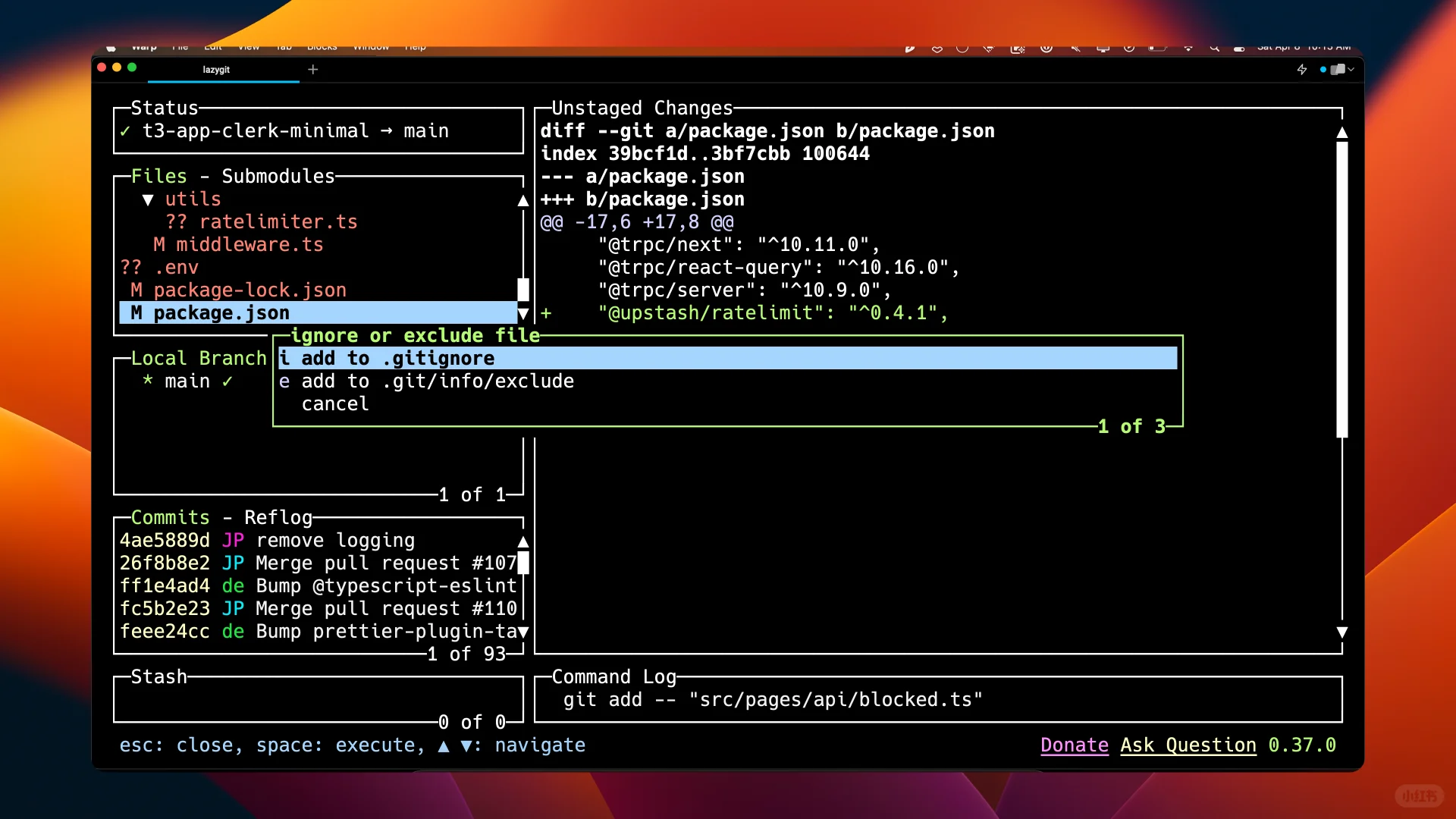Choose 'add to .git/info/exclude' option
The image size is (1456, 819).
[x=437, y=381]
